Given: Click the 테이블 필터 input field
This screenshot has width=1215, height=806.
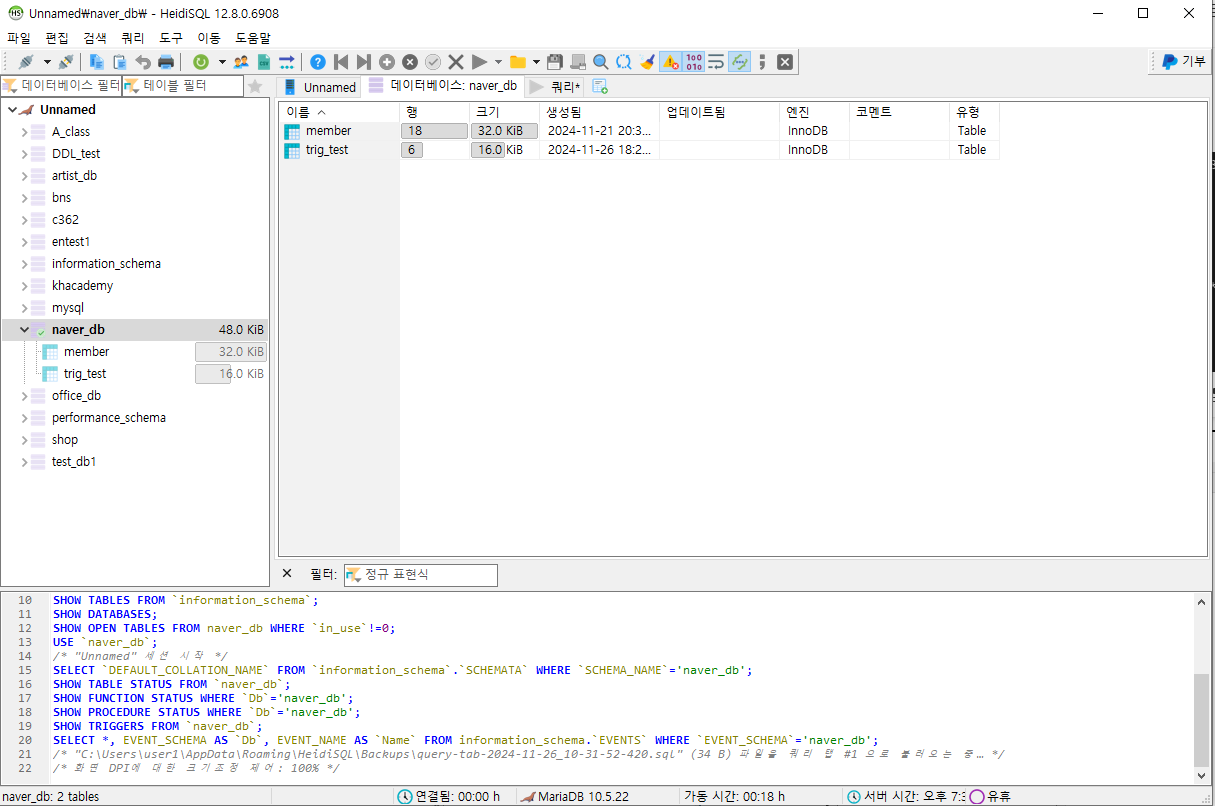Looking at the screenshot, I should pyautogui.click(x=183, y=86).
